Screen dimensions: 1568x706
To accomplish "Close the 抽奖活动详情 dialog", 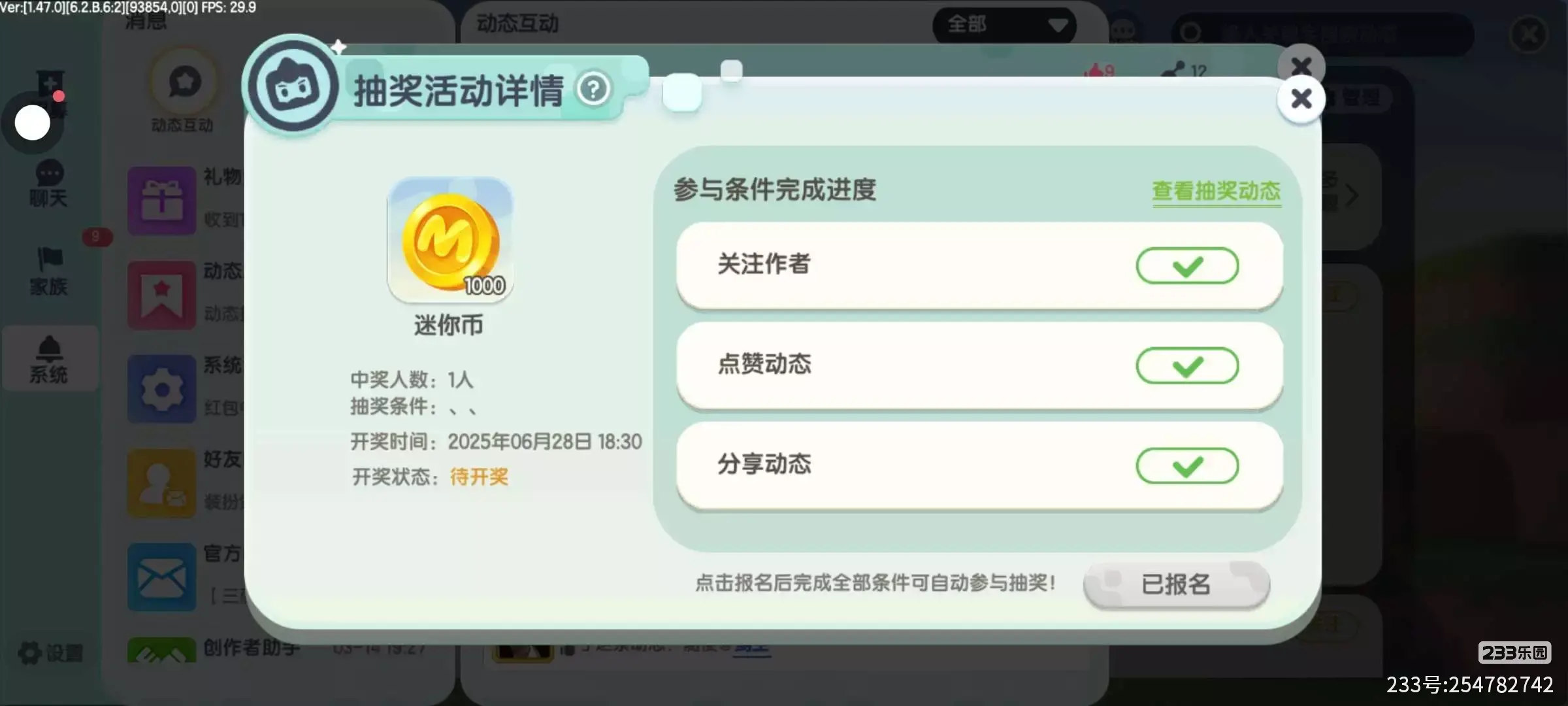I will [x=1301, y=99].
